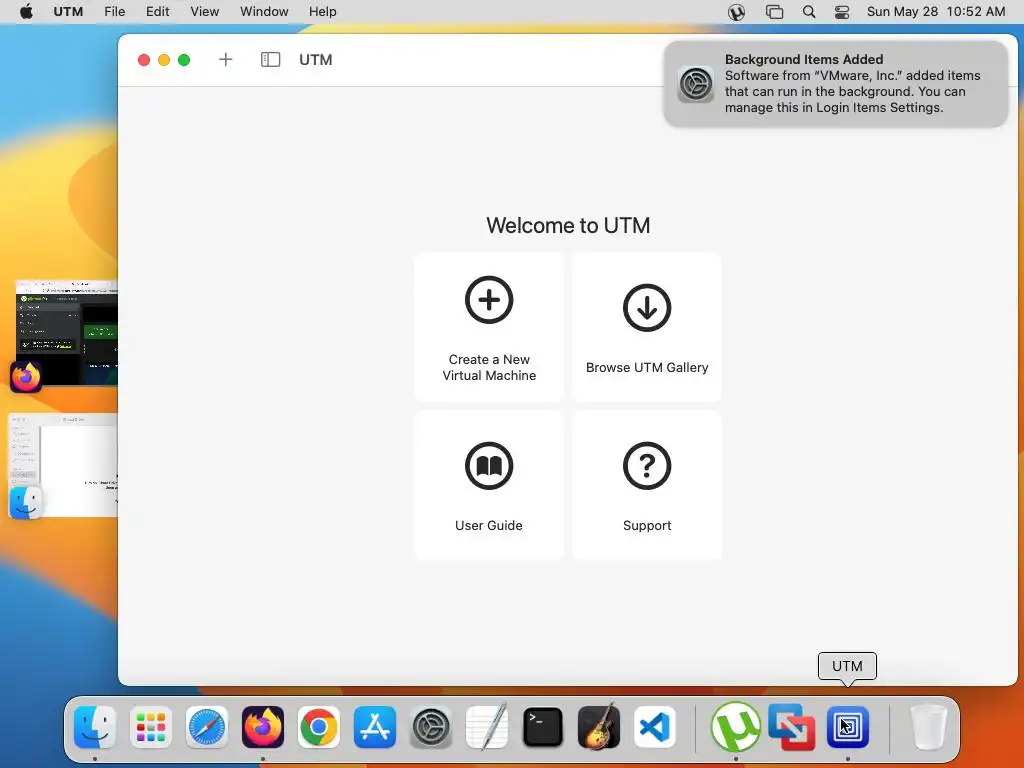Open the File menu

click(x=114, y=12)
